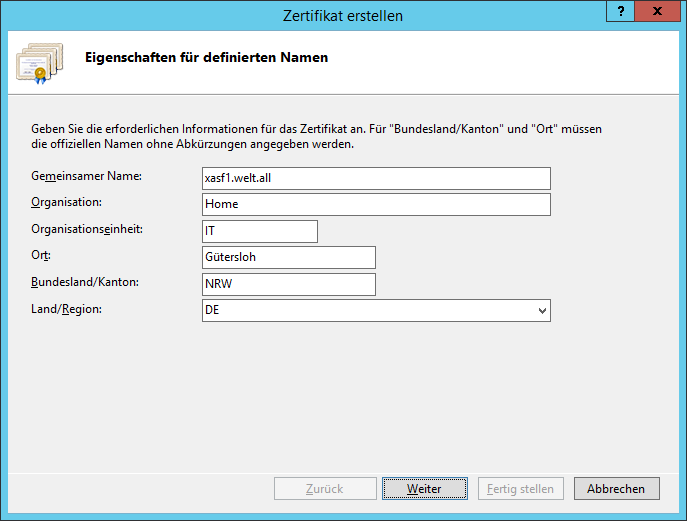Click the certificate wizard icon
The height and width of the screenshot is (521, 687).
click(x=40, y=63)
